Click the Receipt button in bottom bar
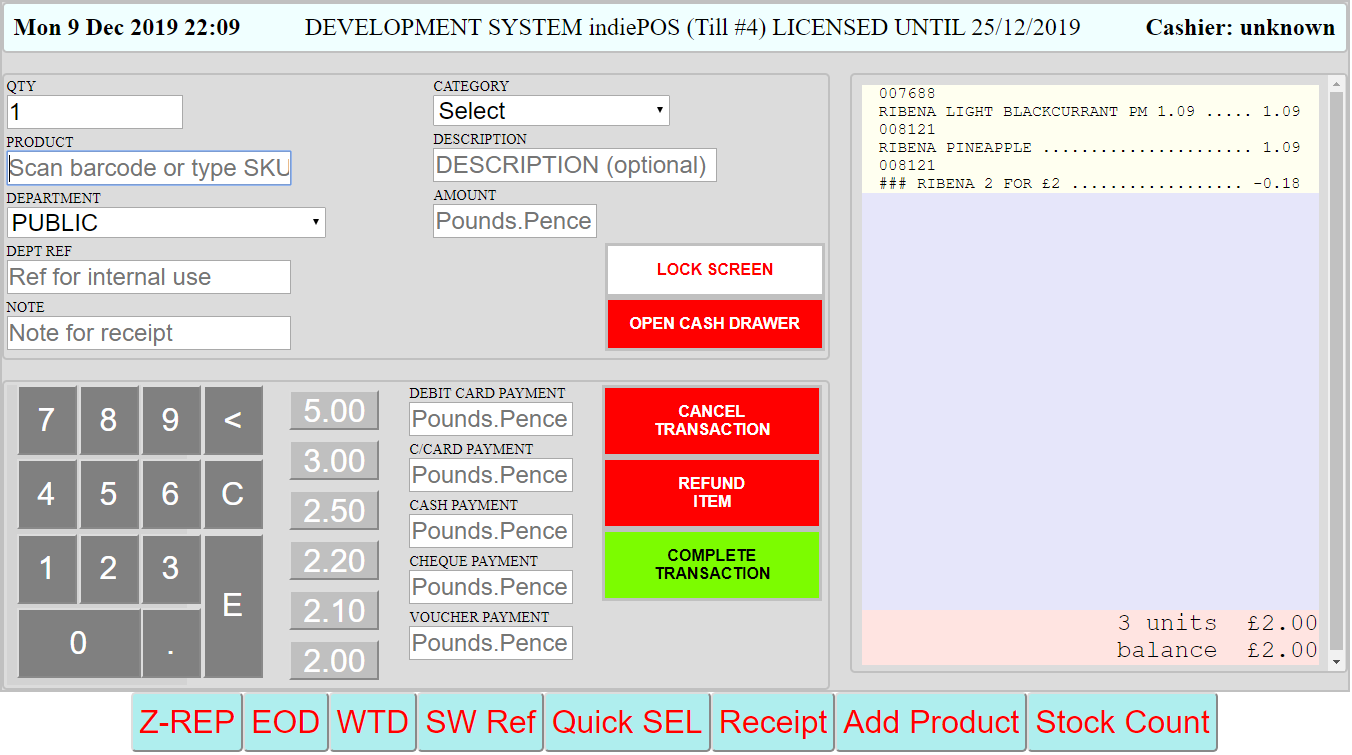This screenshot has height=755, width=1352. click(x=773, y=722)
